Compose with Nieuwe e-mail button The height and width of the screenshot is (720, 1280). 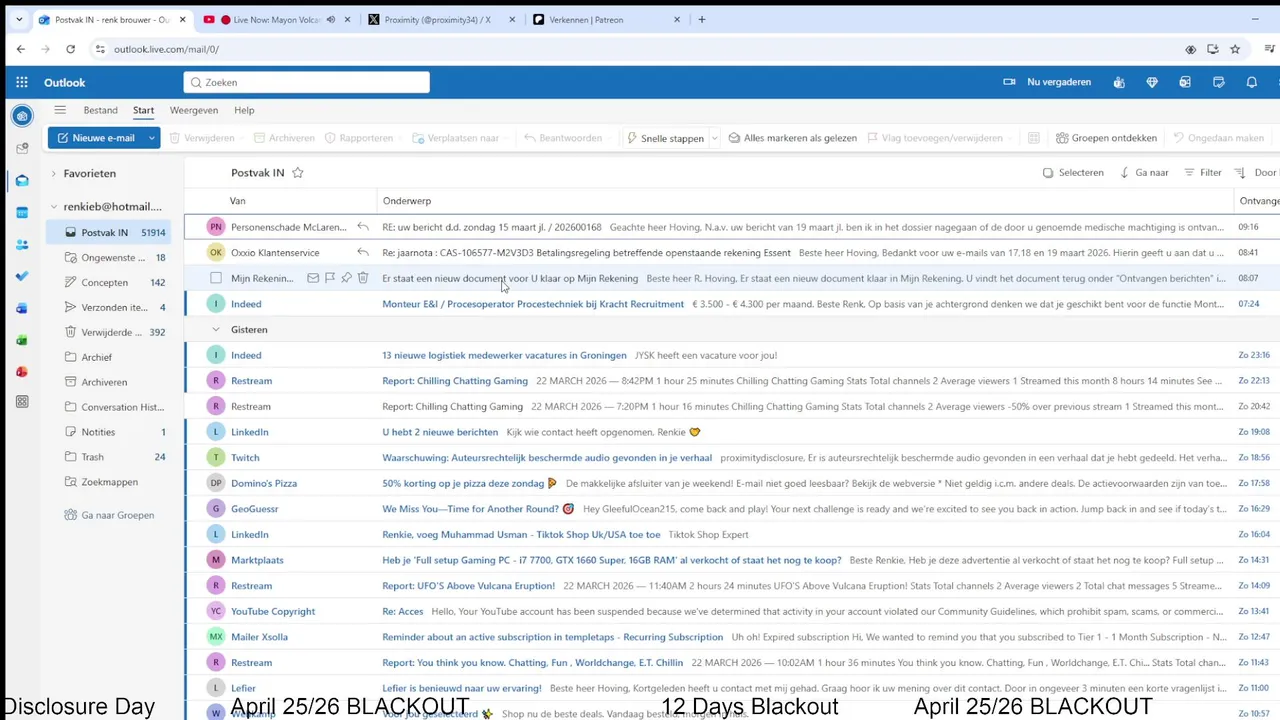tap(96, 138)
